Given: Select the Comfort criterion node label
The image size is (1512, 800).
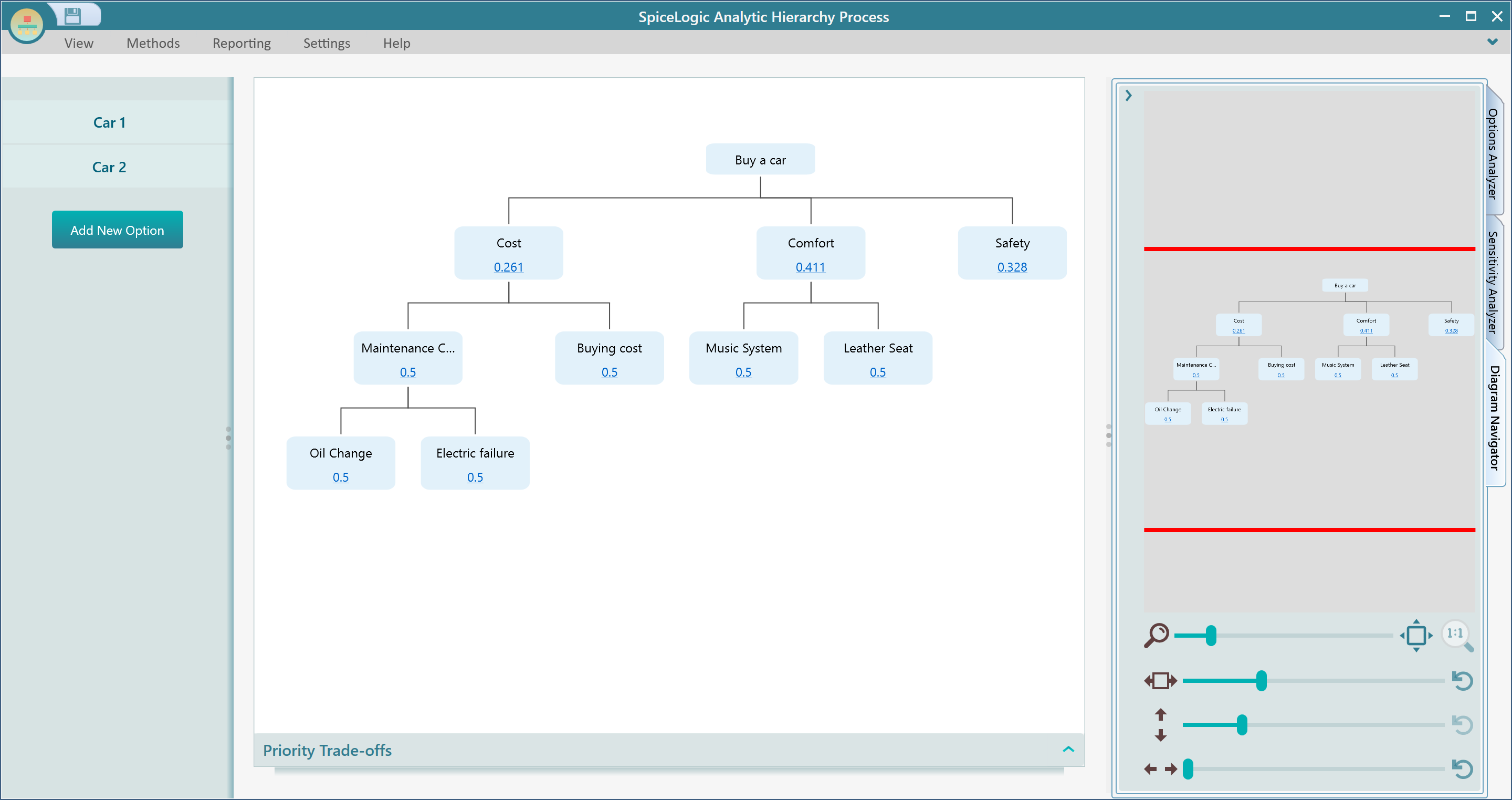Looking at the screenshot, I should point(810,243).
